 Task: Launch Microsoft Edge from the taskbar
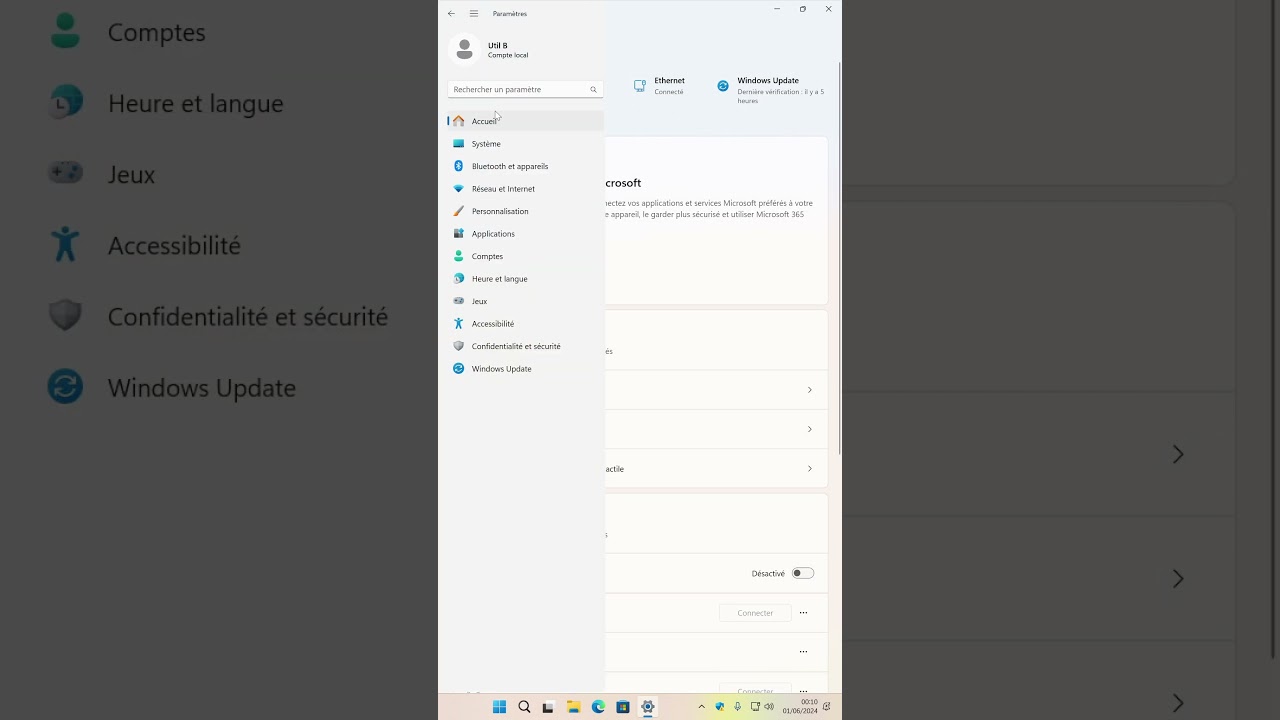click(x=598, y=707)
